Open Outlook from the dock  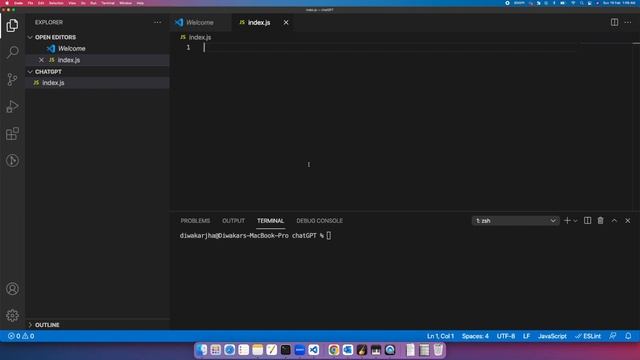[x=348, y=350]
